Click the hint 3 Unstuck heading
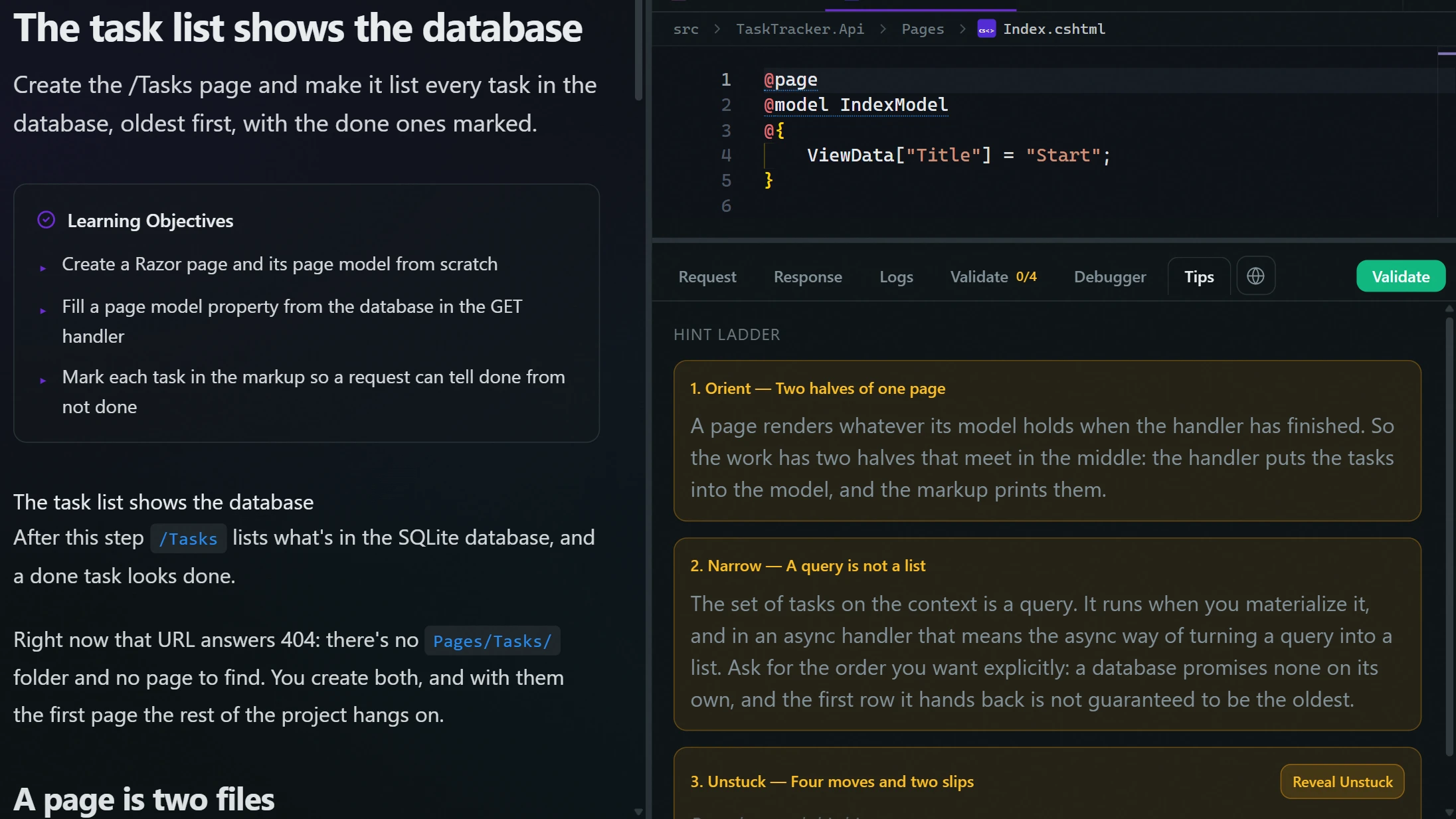 832,782
